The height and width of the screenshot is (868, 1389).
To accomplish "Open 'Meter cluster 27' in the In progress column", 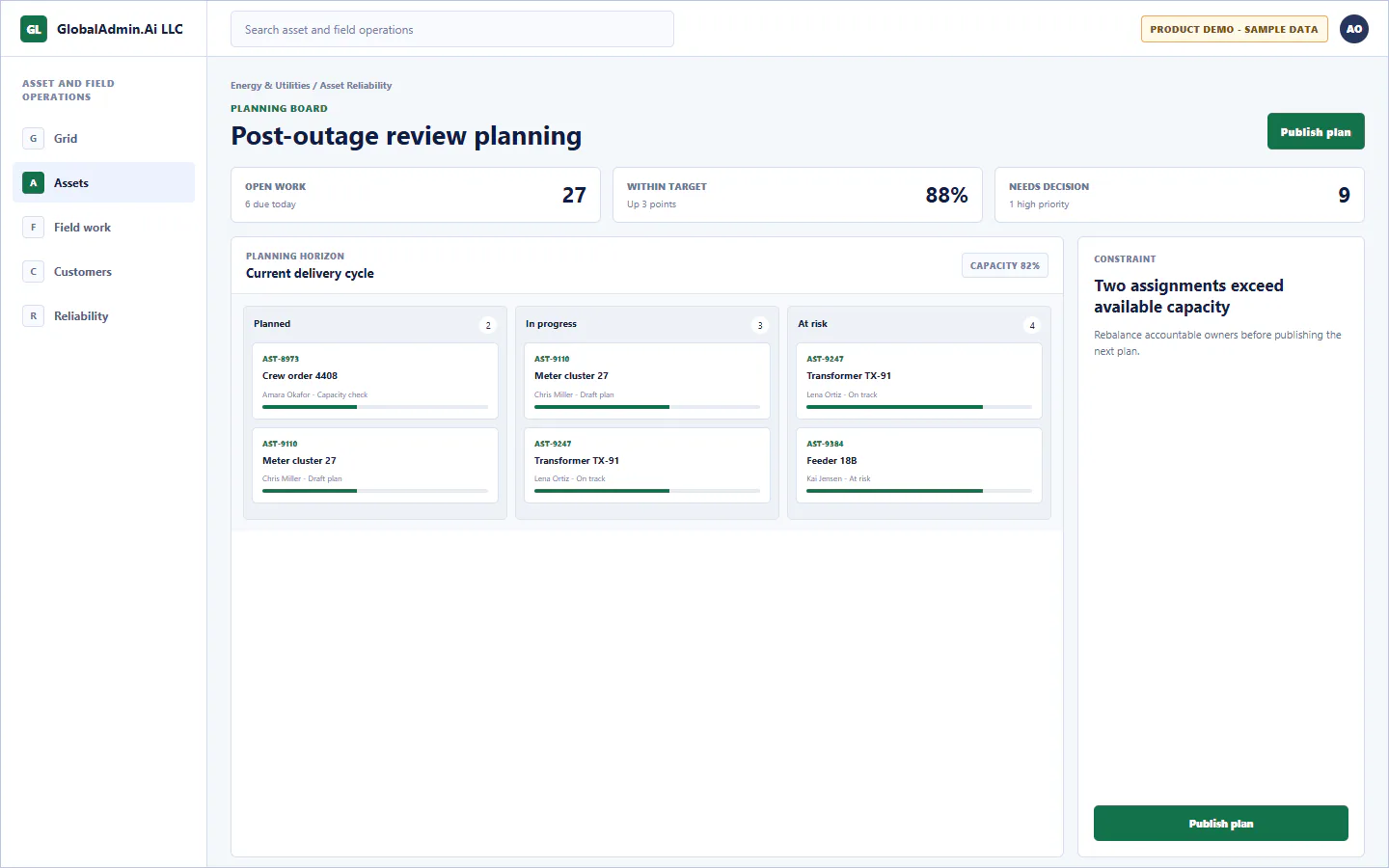I will 571,376.
